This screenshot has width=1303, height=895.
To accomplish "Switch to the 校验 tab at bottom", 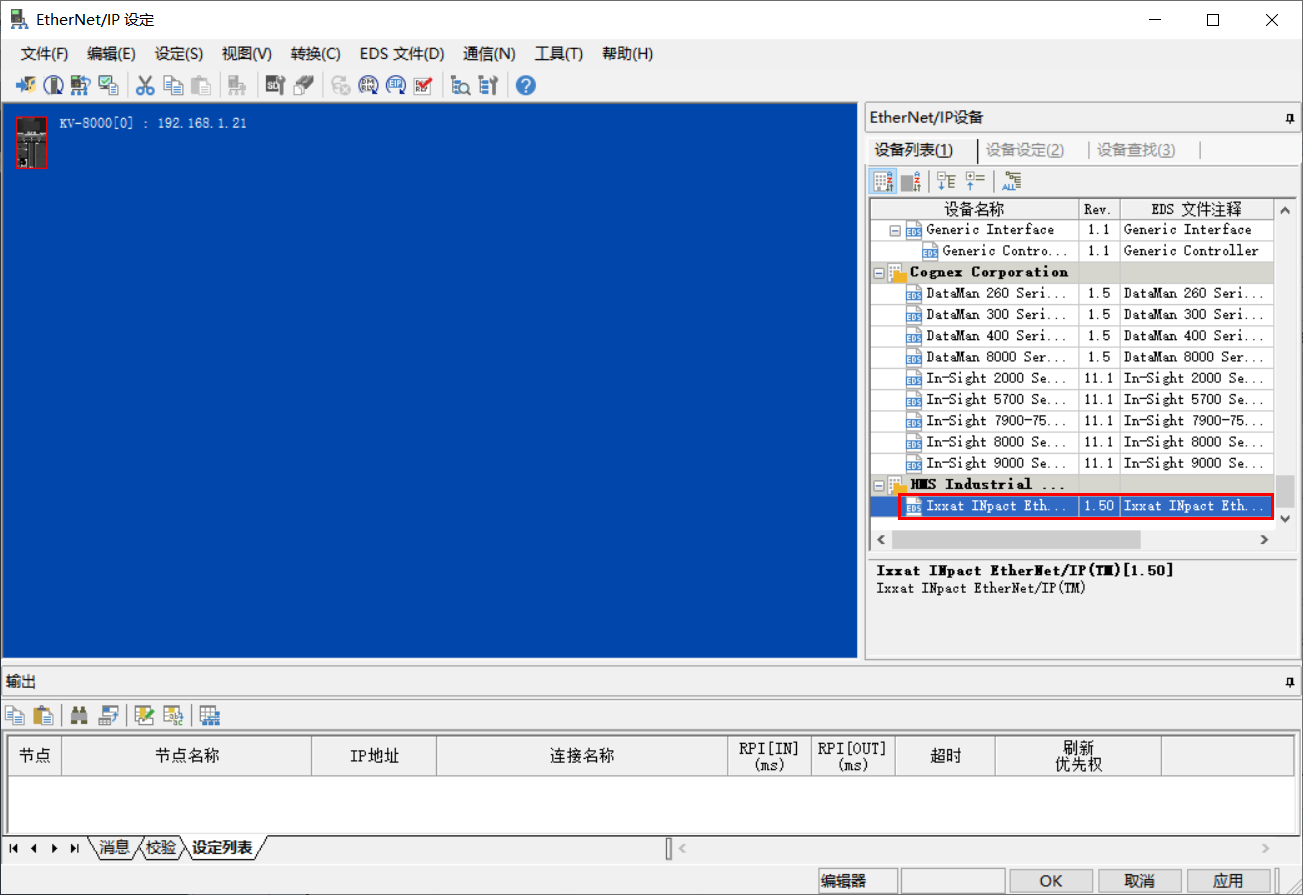I will [160, 847].
